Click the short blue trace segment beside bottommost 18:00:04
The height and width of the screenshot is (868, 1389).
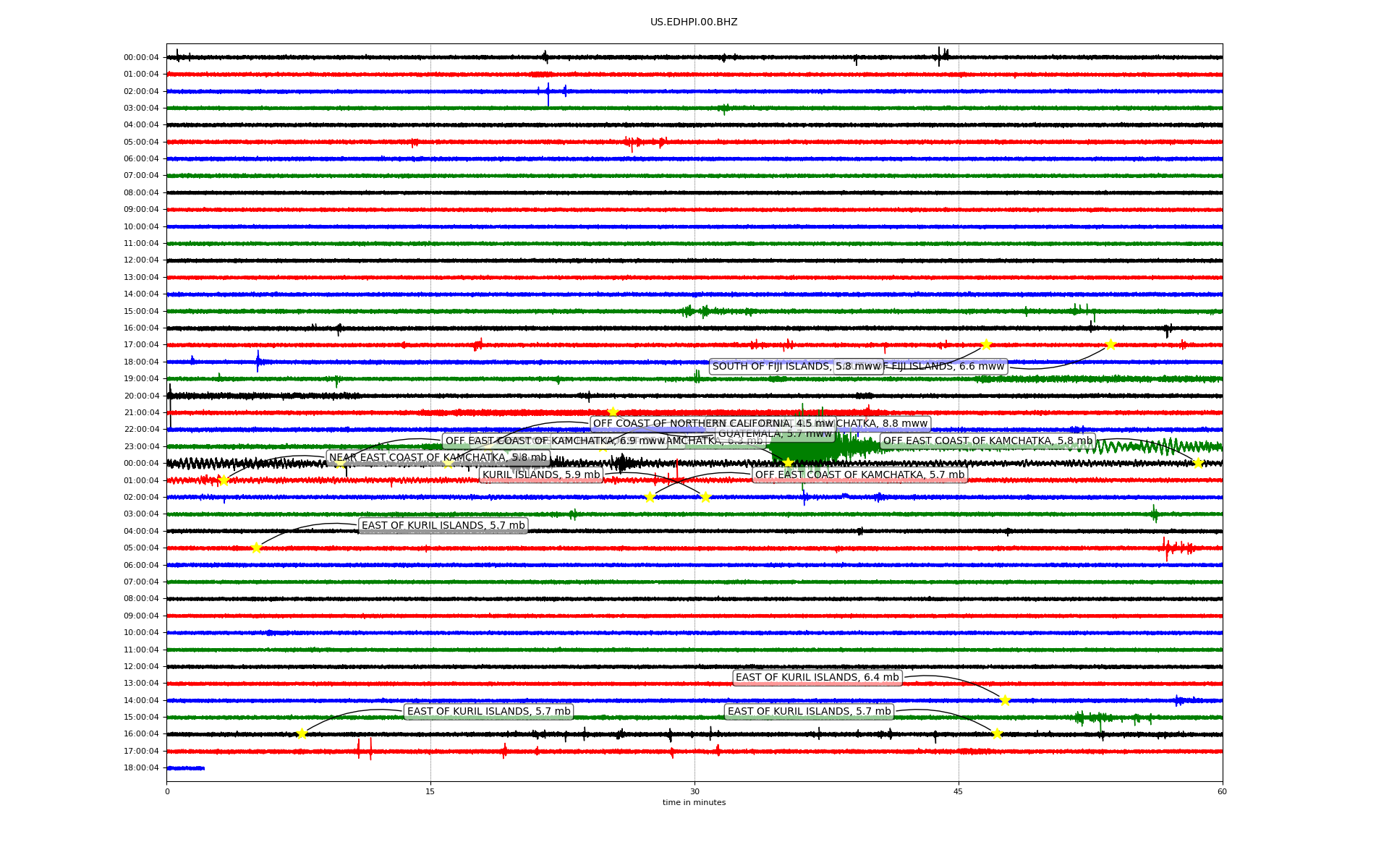186,768
